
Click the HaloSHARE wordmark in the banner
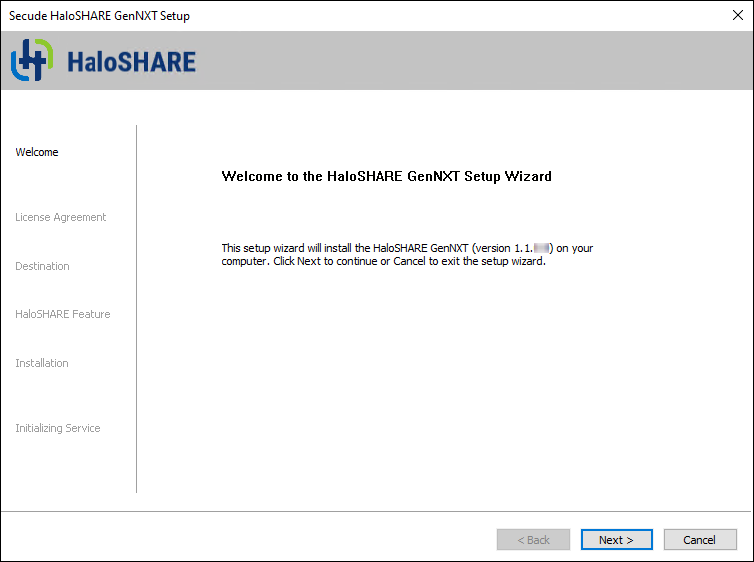[x=131, y=62]
